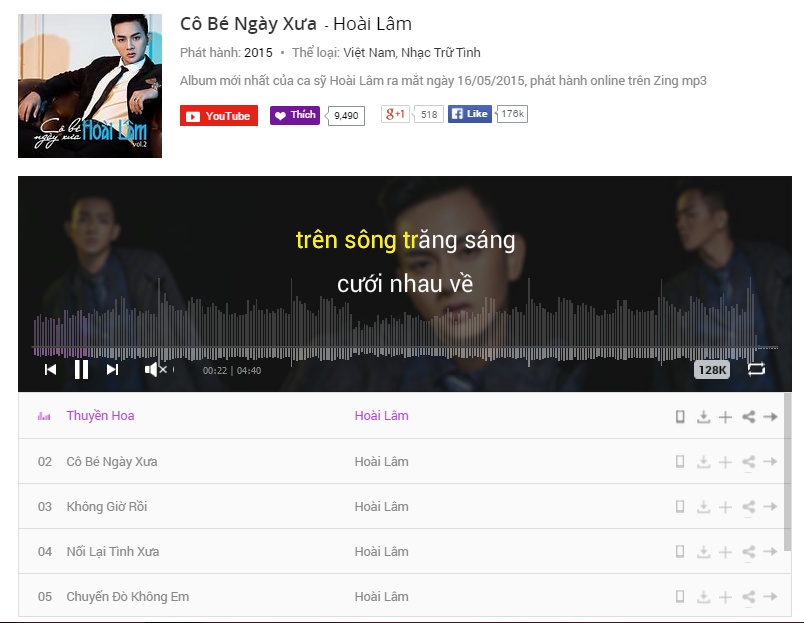This screenshot has width=804, height=623.
Task: Go to Không Giờ Rồi song page arrow
Action: coord(770,507)
